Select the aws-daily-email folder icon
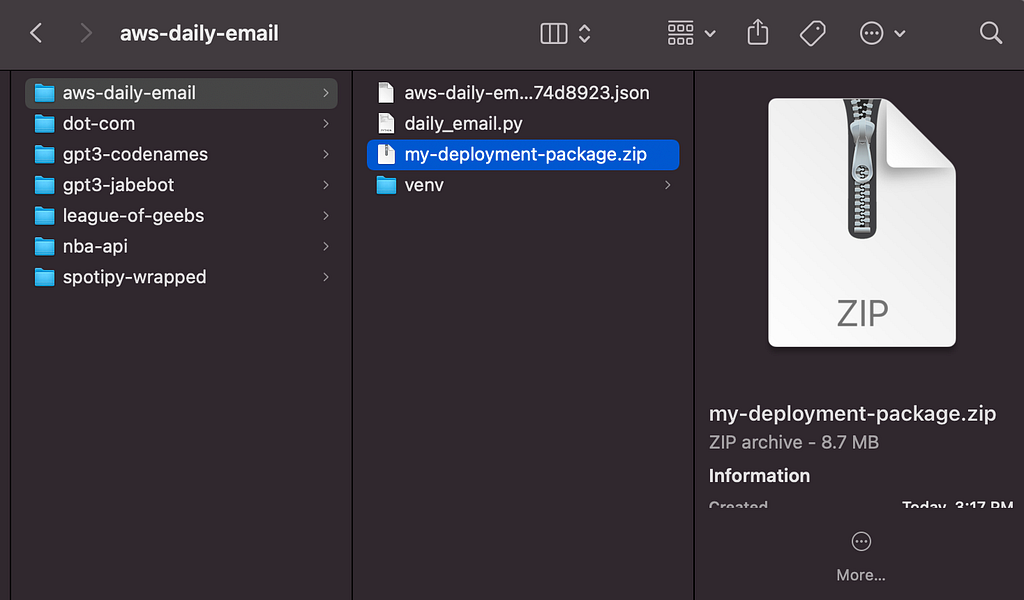 pyautogui.click(x=44, y=93)
